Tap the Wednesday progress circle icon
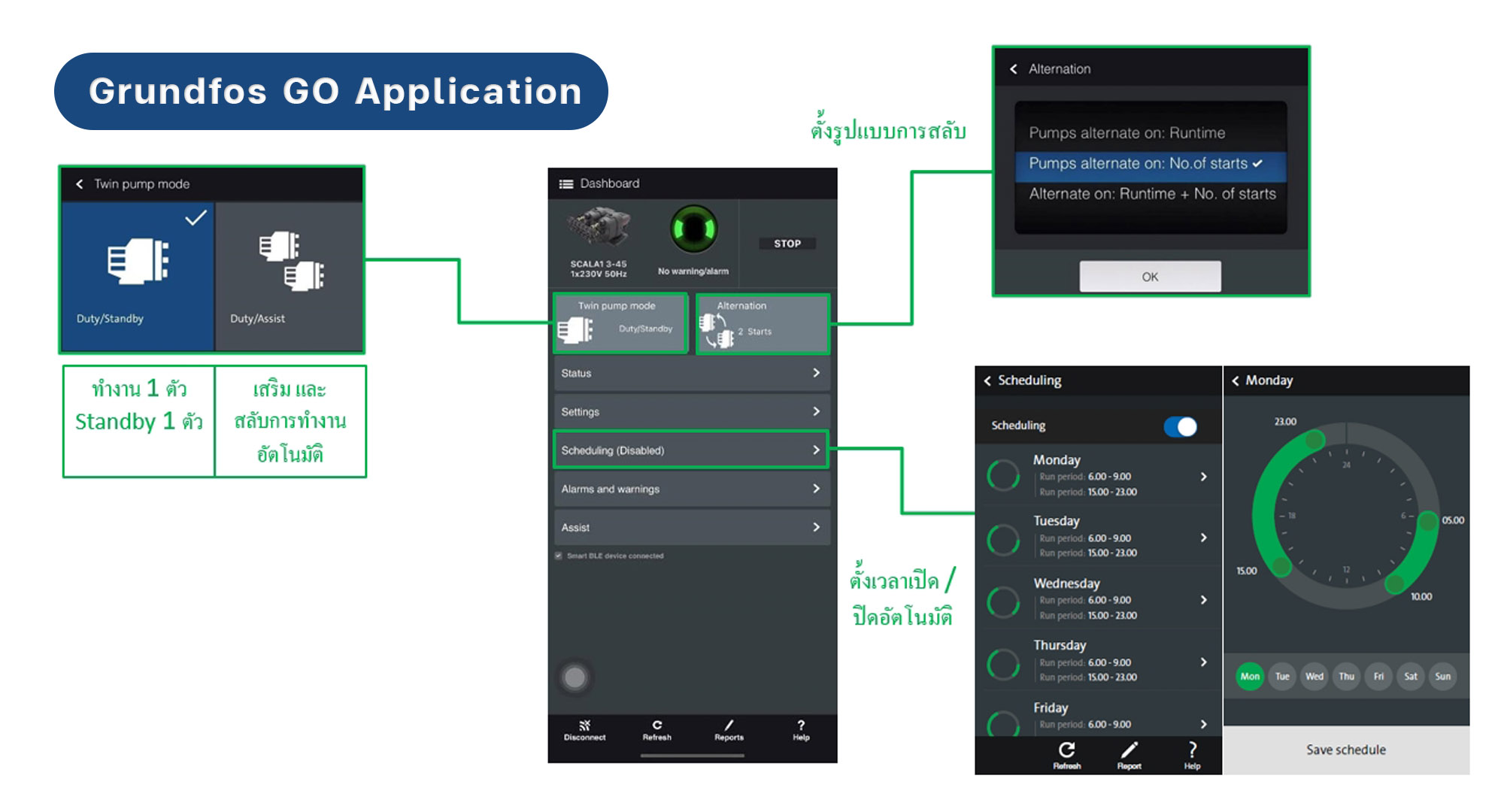The width and height of the screenshot is (1504, 812). [1003, 601]
